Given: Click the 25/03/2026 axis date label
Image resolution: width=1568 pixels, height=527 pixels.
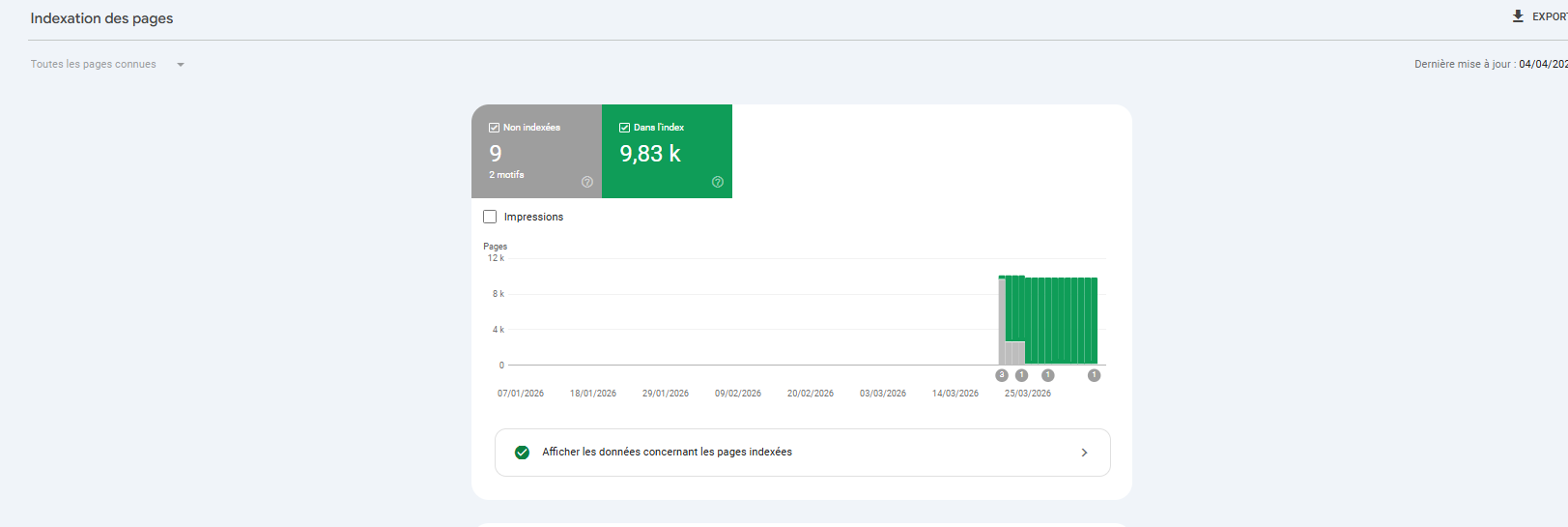Looking at the screenshot, I should click(x=1028, y=394).
